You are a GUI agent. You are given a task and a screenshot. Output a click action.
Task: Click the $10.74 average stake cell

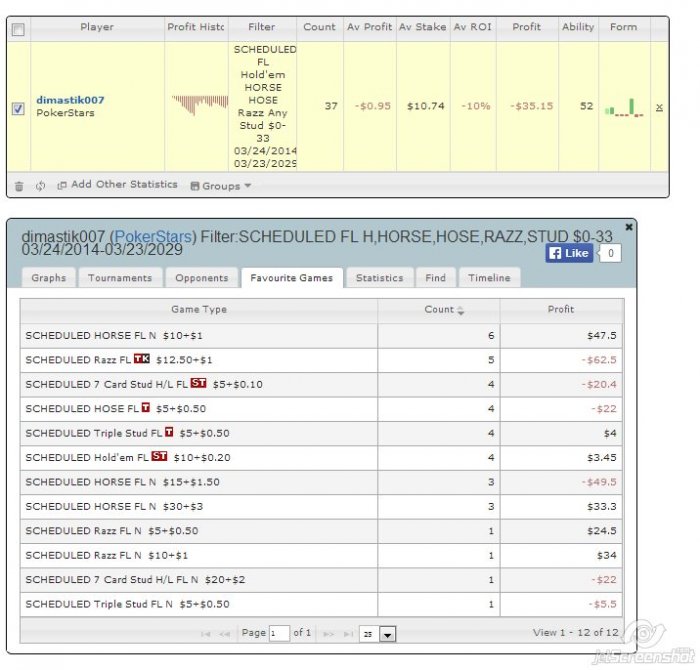(425, 106)
